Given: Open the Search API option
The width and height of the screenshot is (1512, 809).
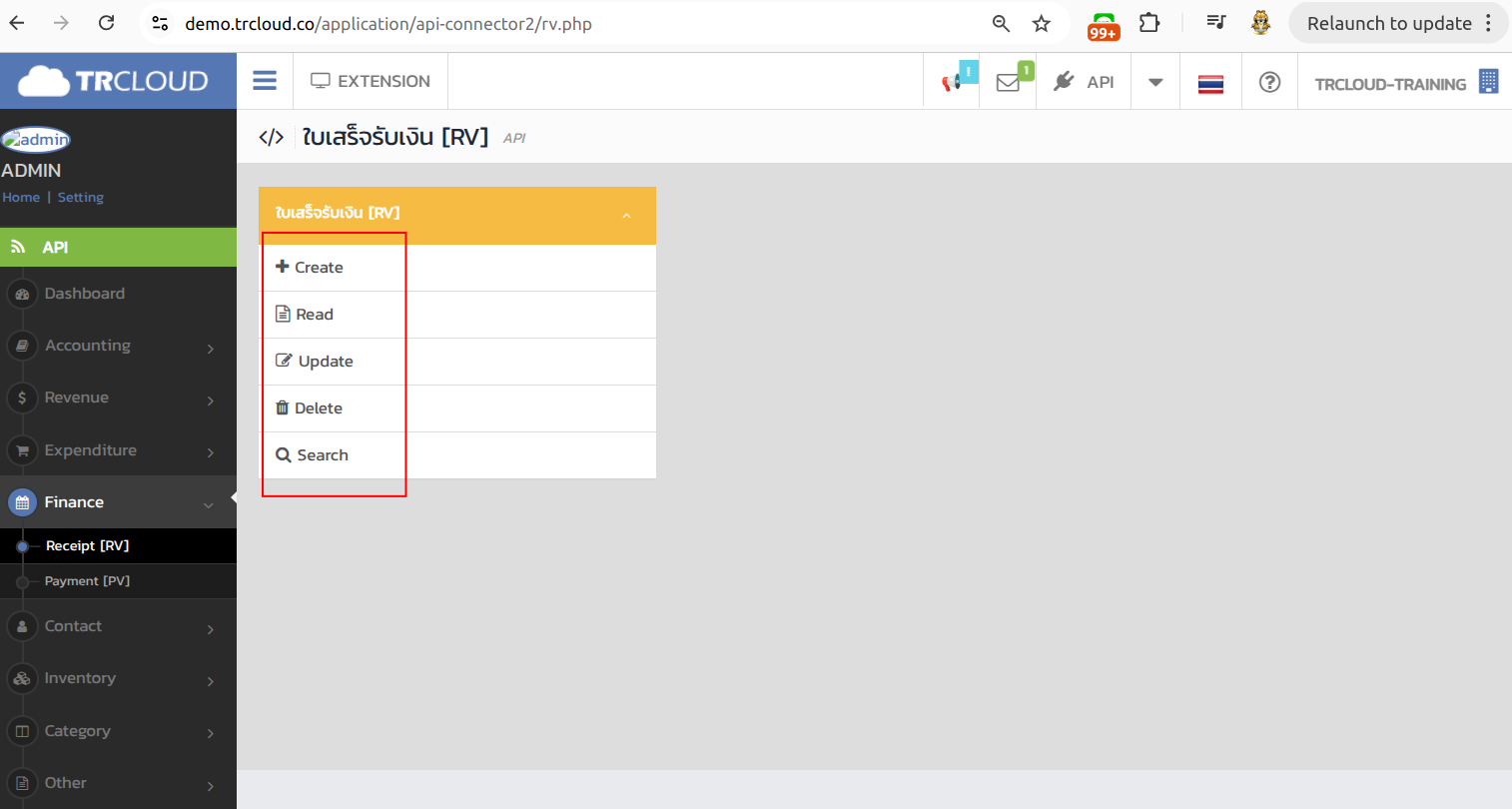Looking at the screenshot, I should [457, 455].
